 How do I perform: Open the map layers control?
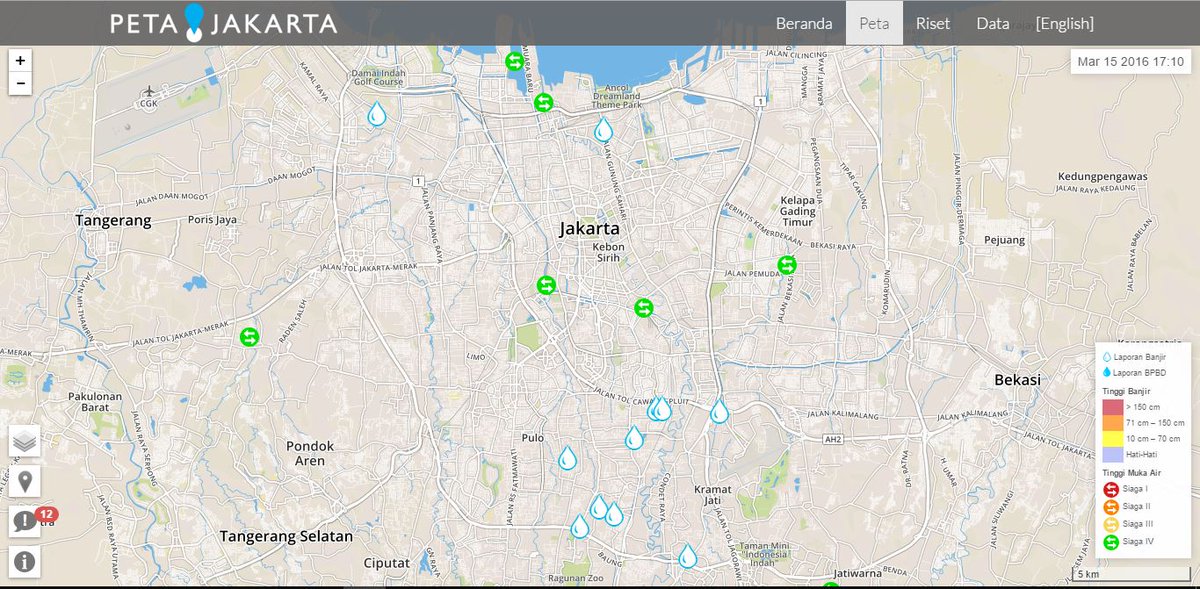24,441
